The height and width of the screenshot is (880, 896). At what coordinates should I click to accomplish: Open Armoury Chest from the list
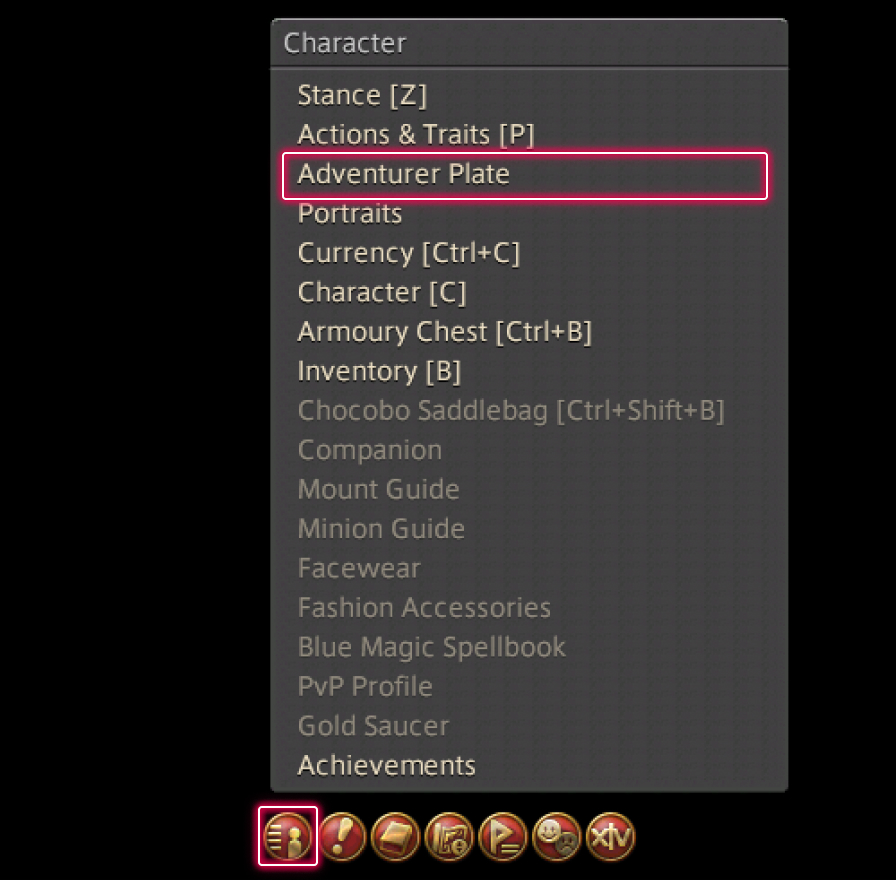coord(445,332)
